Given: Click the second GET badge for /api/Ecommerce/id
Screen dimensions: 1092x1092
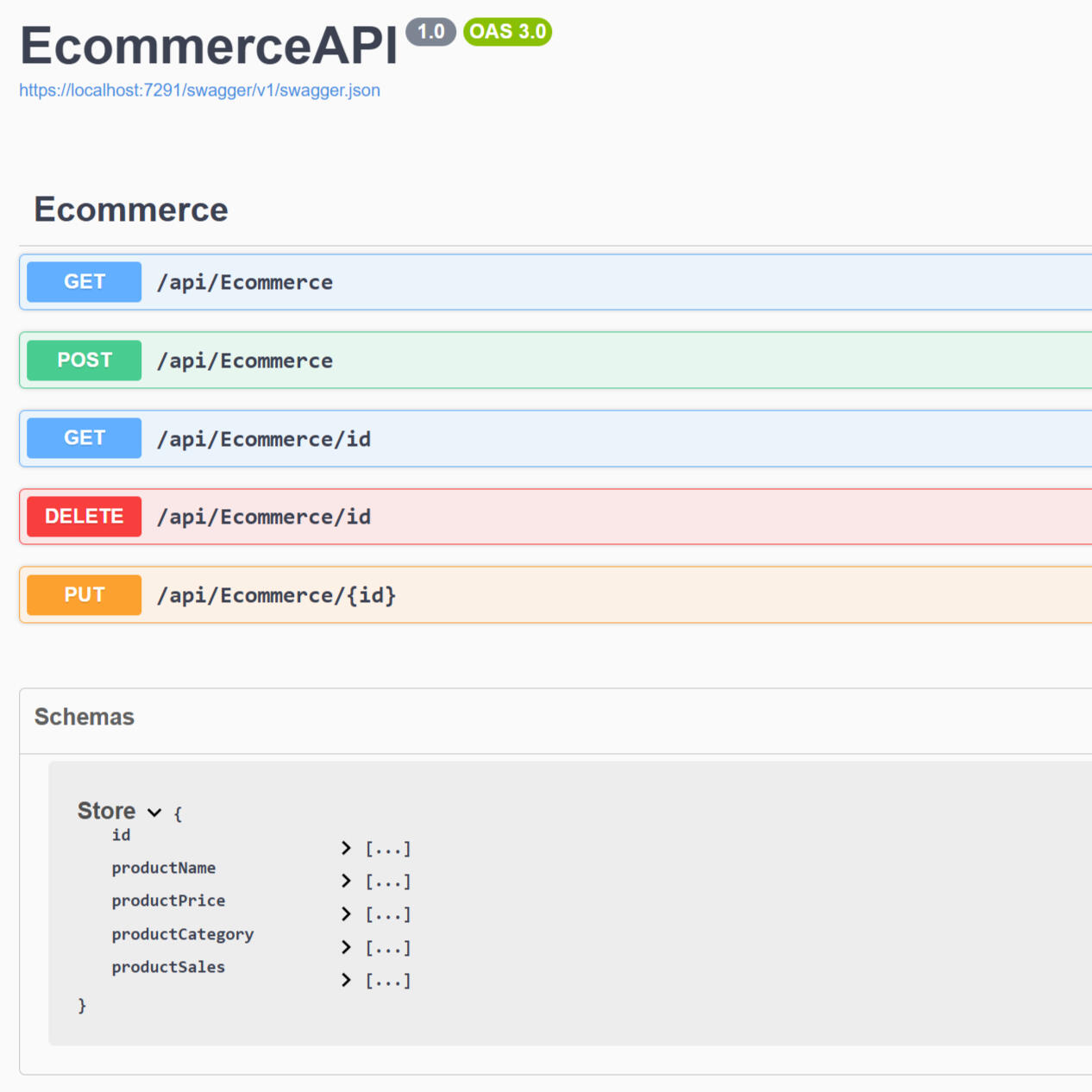Looking at the screenshot, I should pos(83,437).
